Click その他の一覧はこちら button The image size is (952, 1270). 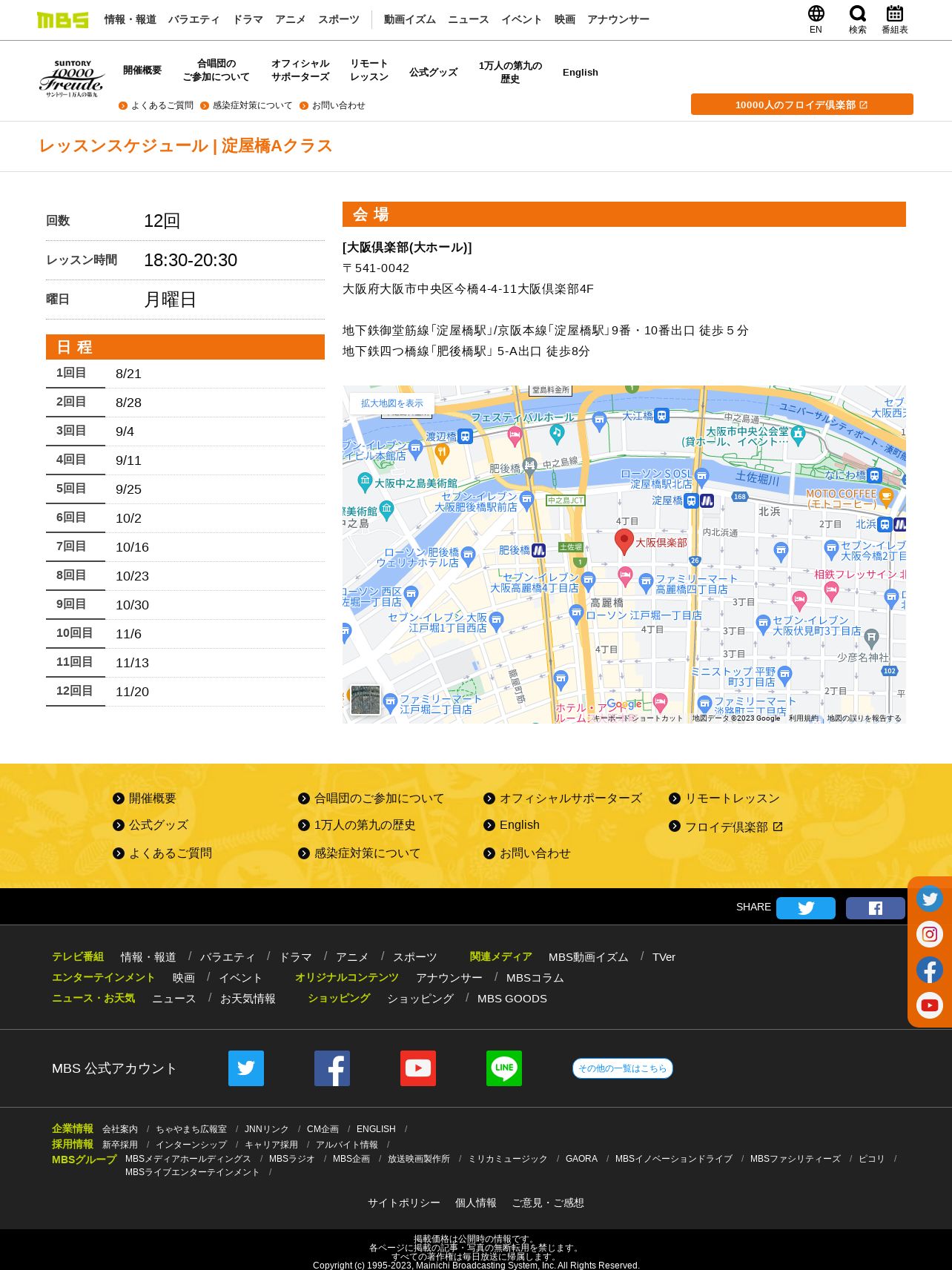[x=623, y=1068]
